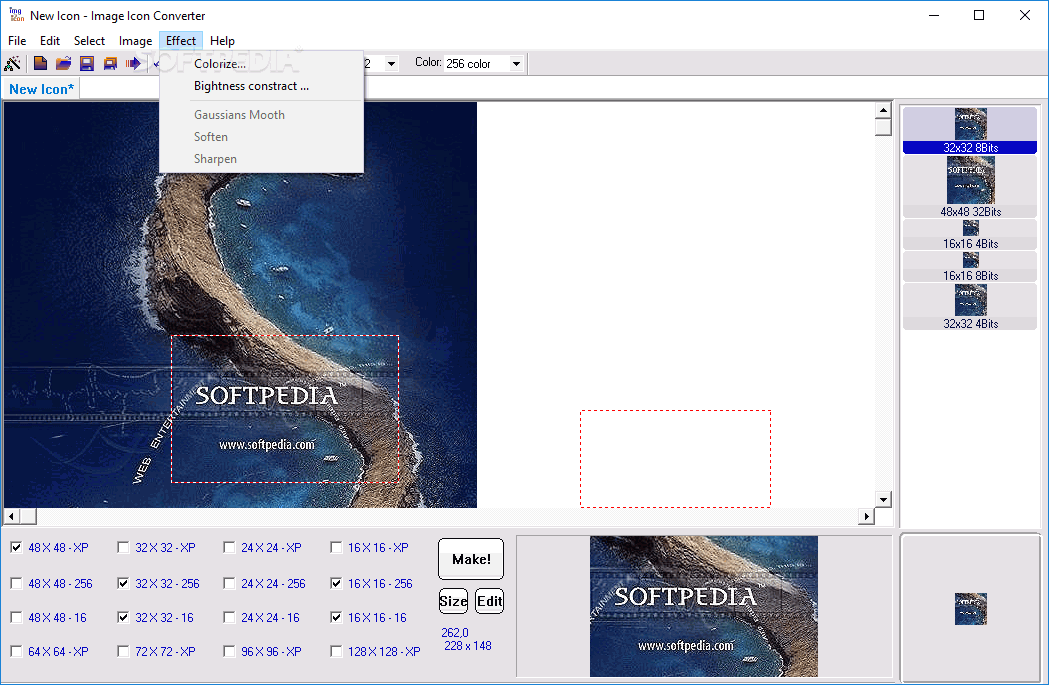This screenshot has width=1049, height=685.
Task: Enable the 24X24 - 16 checkbox
Action: 229,617
